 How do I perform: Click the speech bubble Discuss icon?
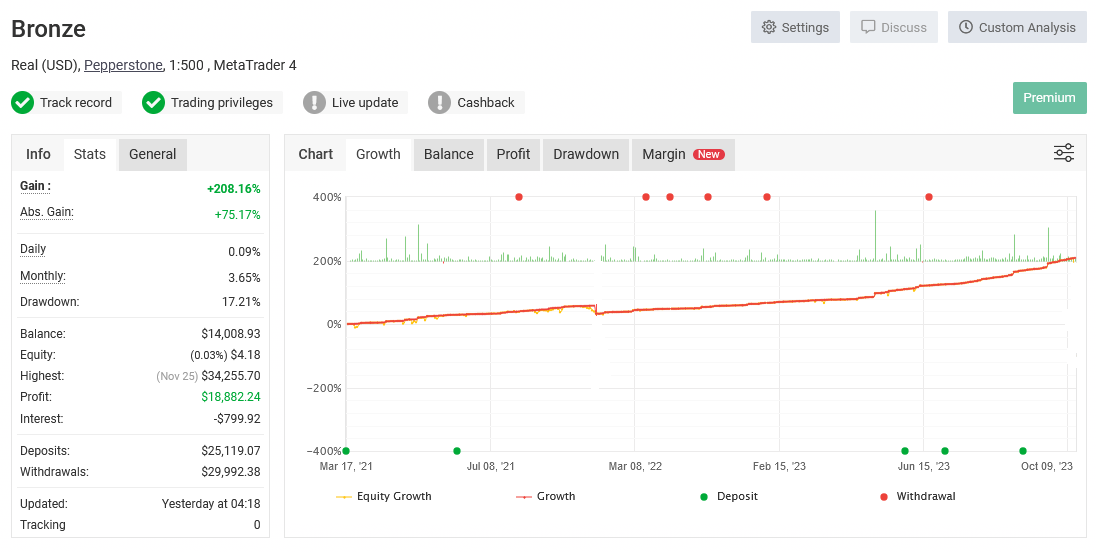pyautogui.click(x=868, y=28)
